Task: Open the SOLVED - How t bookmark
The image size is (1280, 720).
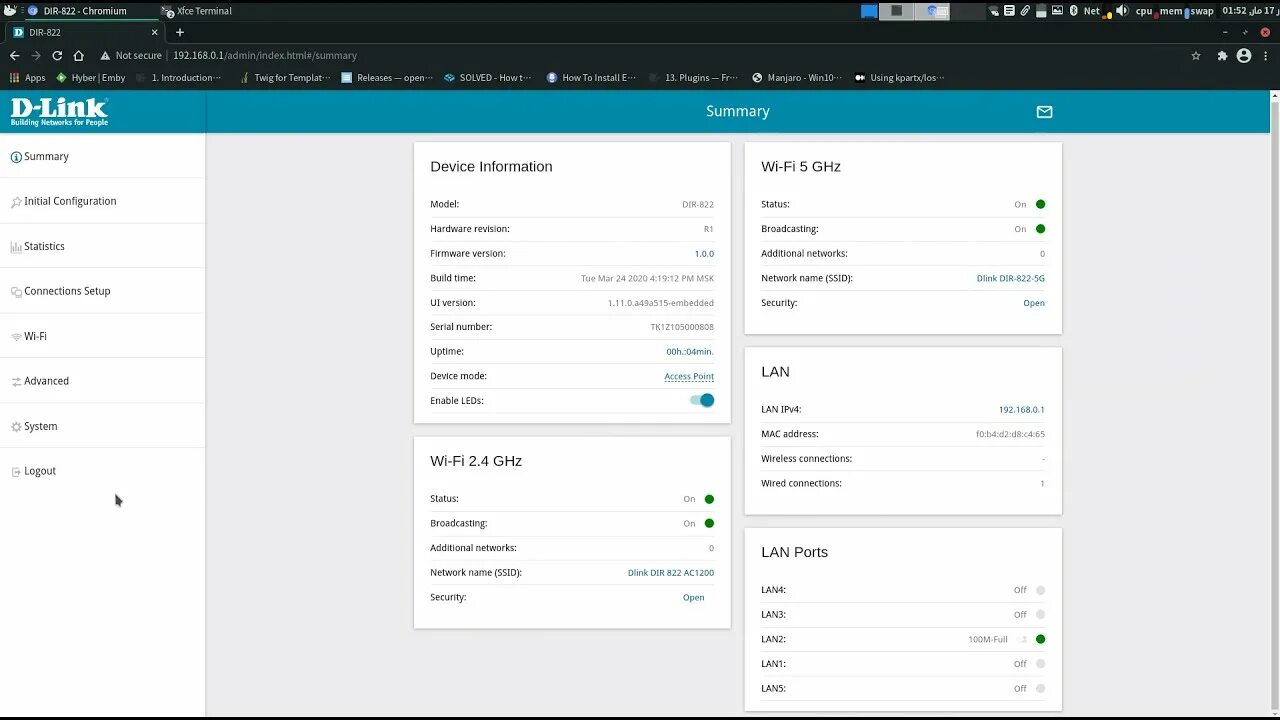Action: pos(489,78)
